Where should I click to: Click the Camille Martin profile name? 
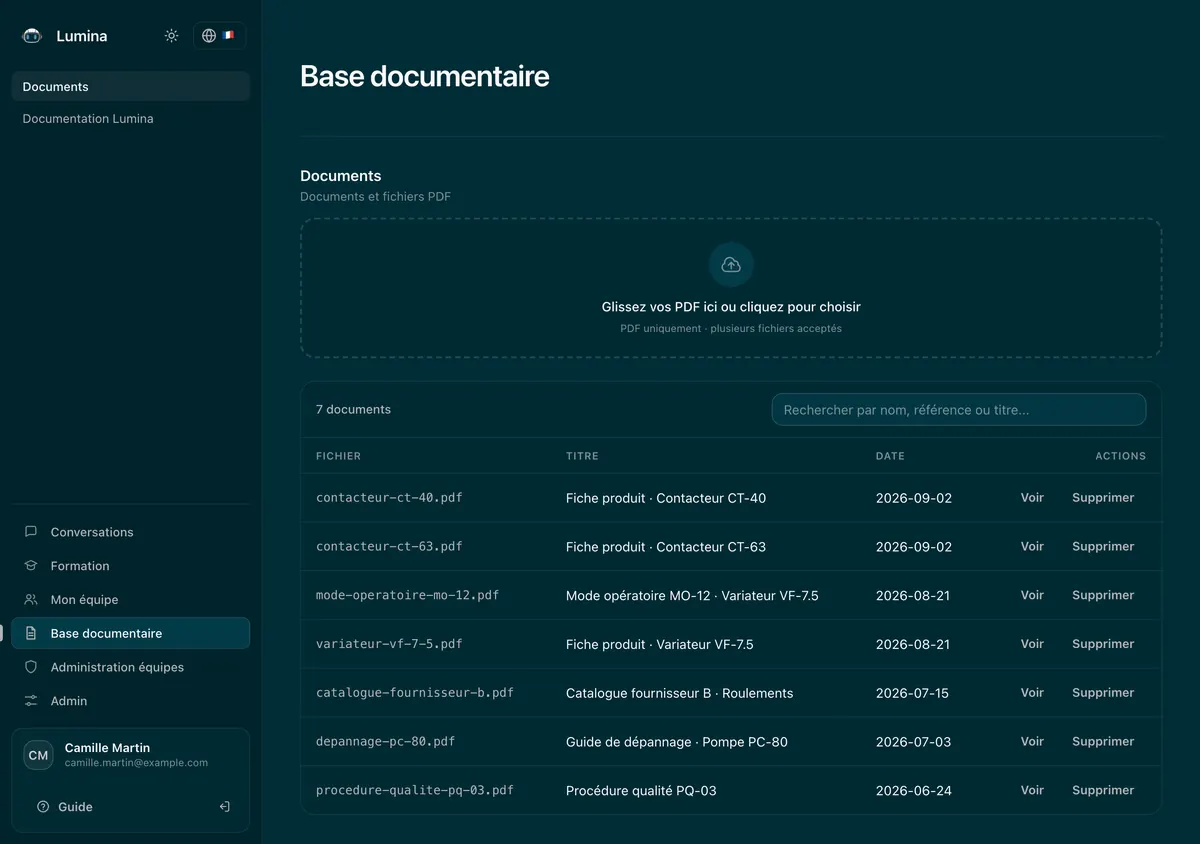coord(107,748)
